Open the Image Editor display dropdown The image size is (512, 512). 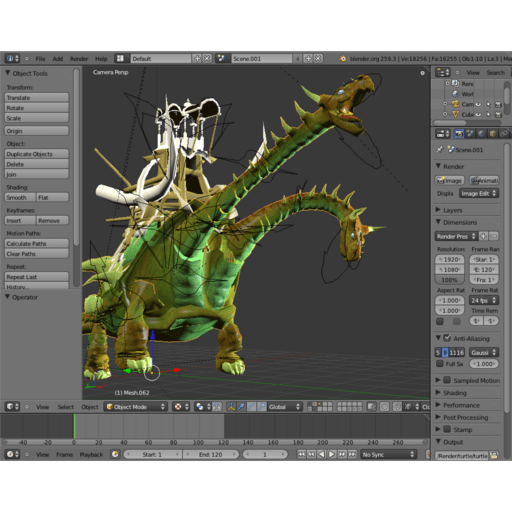(x=479, y=193)
